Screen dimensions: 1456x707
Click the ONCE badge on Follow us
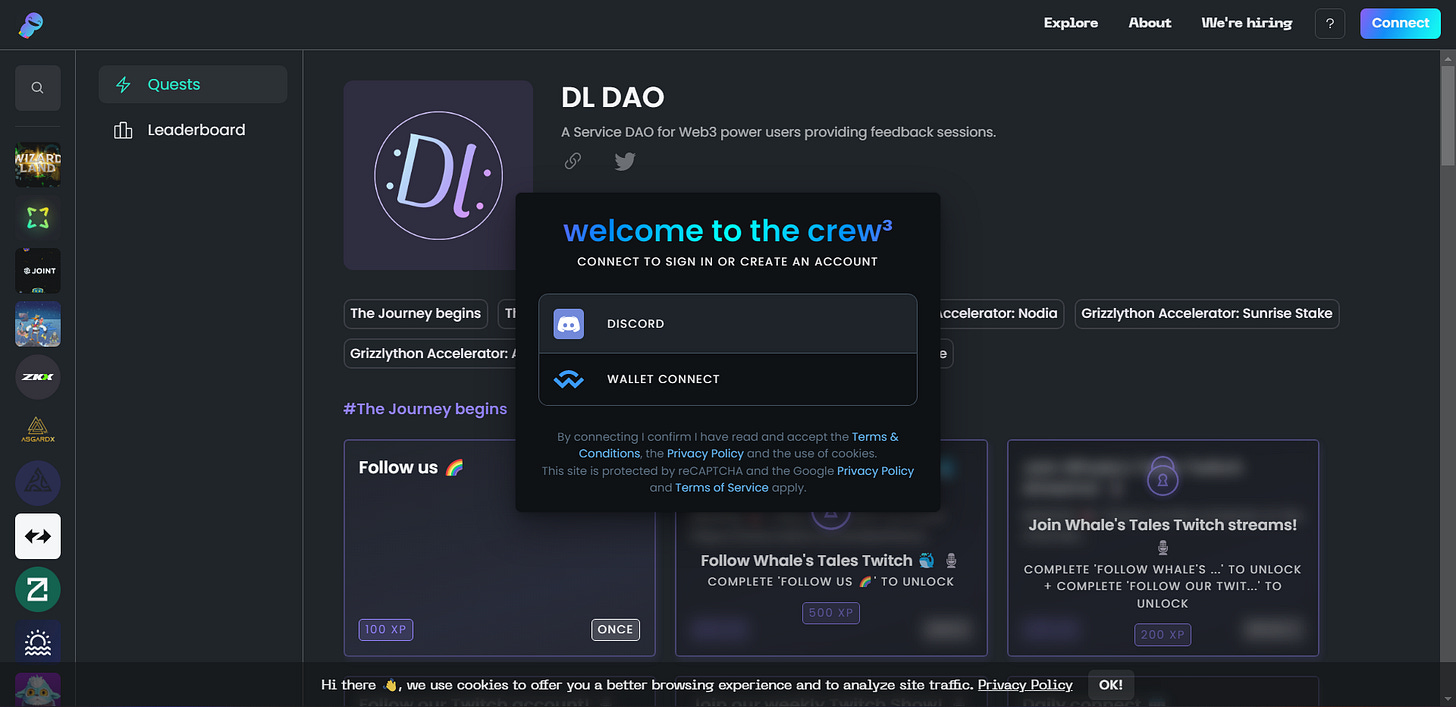615,630
